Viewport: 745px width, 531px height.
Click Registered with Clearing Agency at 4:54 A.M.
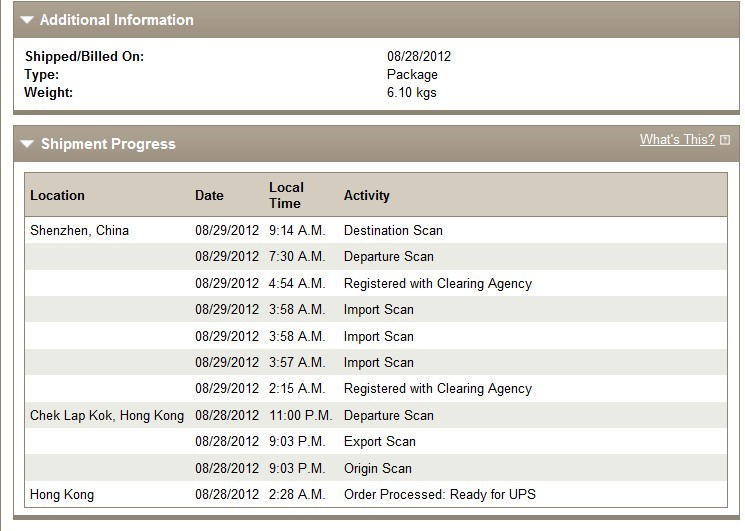point(438,283)
